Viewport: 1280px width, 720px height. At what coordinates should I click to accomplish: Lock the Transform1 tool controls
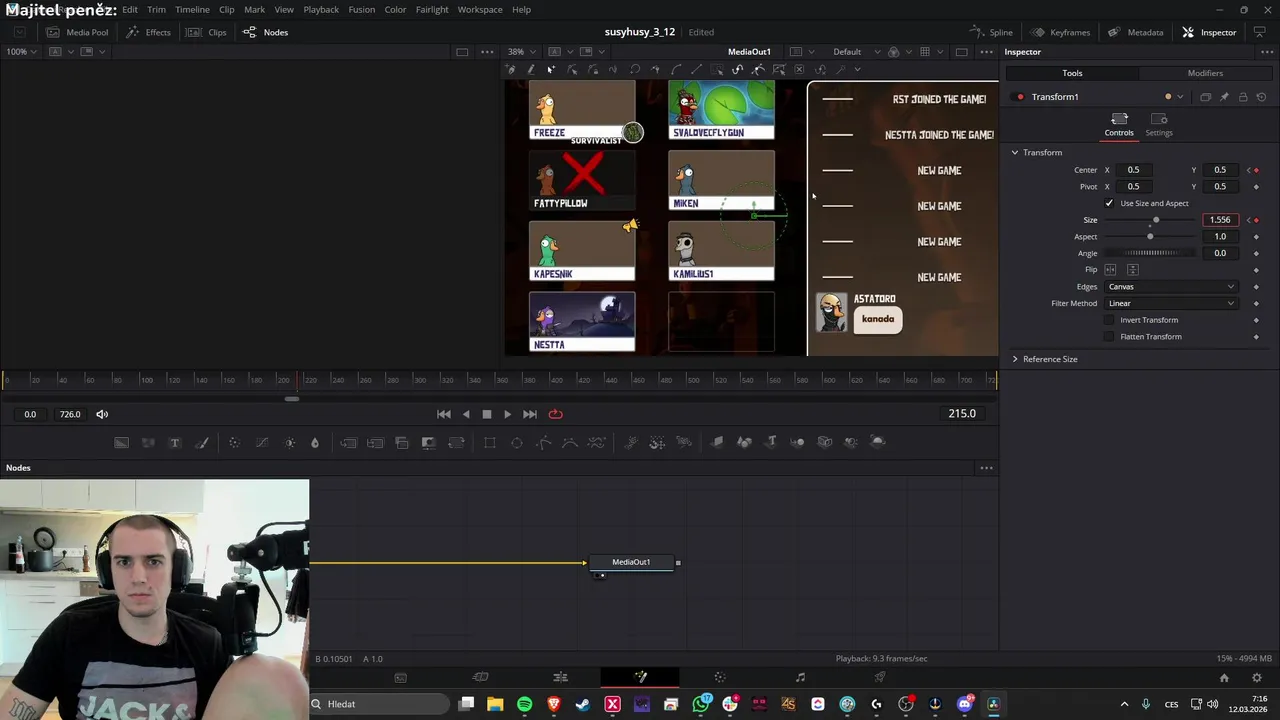click(1243, 97)
